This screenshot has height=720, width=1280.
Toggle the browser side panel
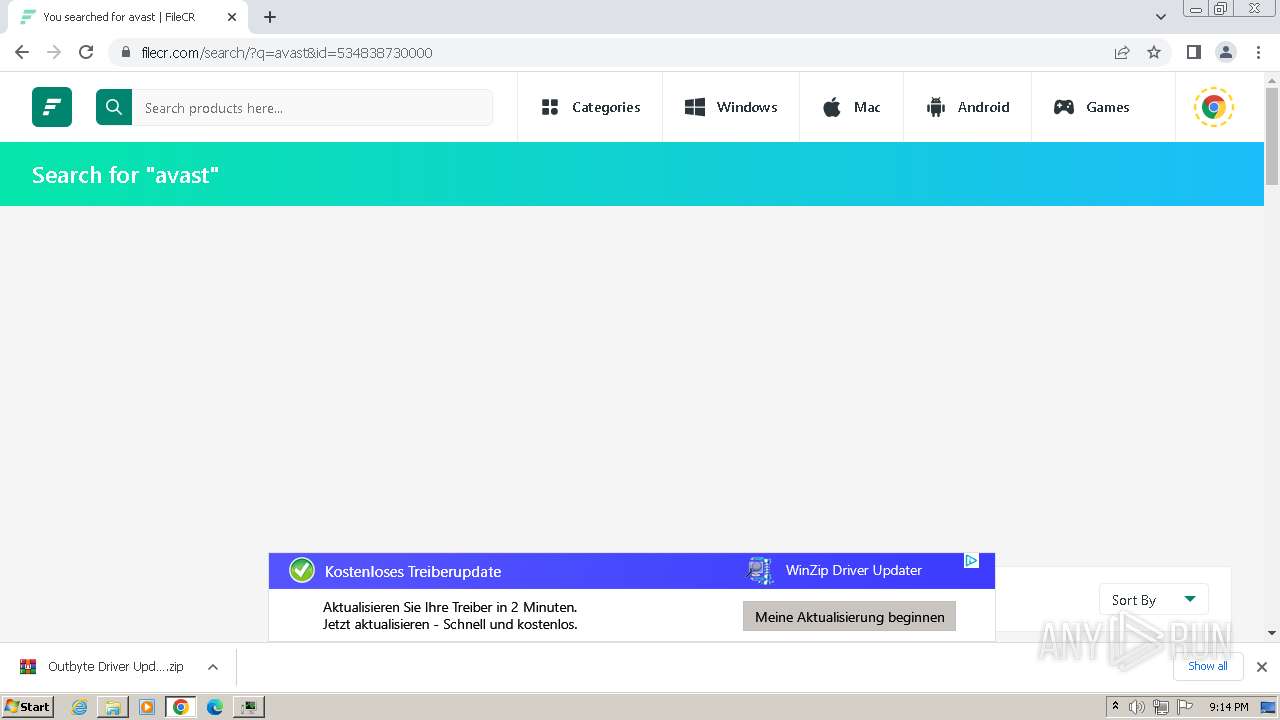click(x=1193, y=52)
